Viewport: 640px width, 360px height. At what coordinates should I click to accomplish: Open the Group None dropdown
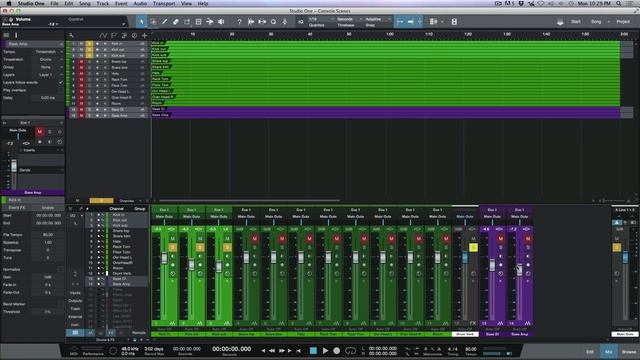tap(48, 67)
